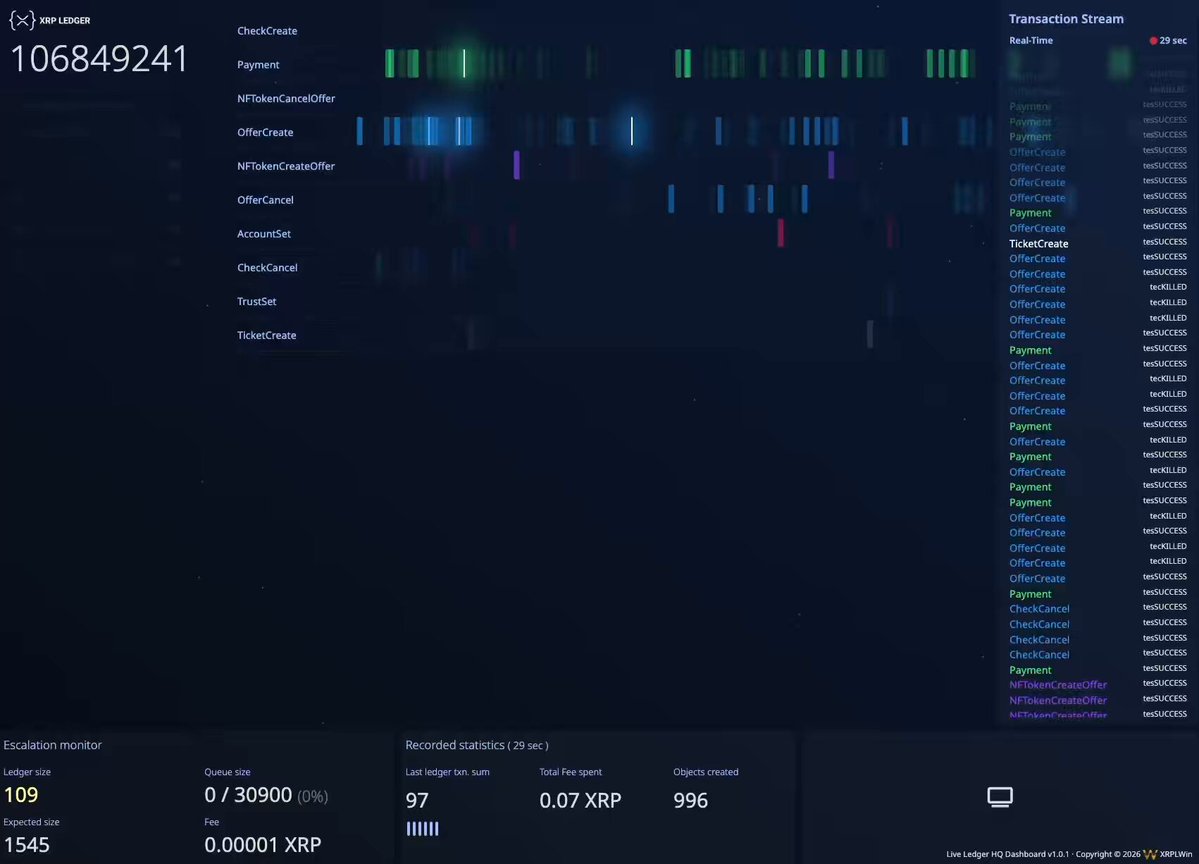Click the monitor display icon
This screenshot has height=864, width=1199.
999,797
